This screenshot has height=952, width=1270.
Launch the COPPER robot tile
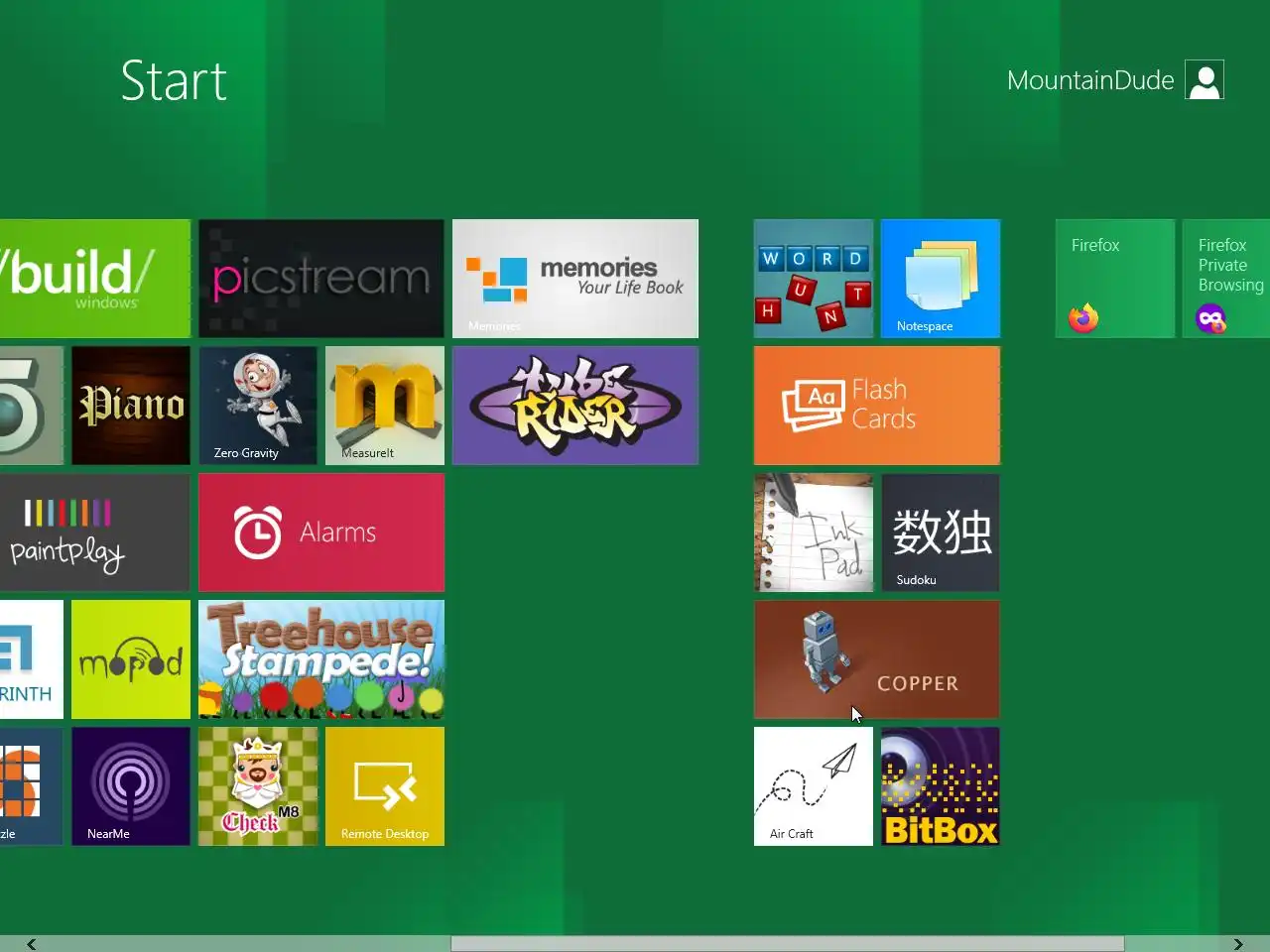877,659
